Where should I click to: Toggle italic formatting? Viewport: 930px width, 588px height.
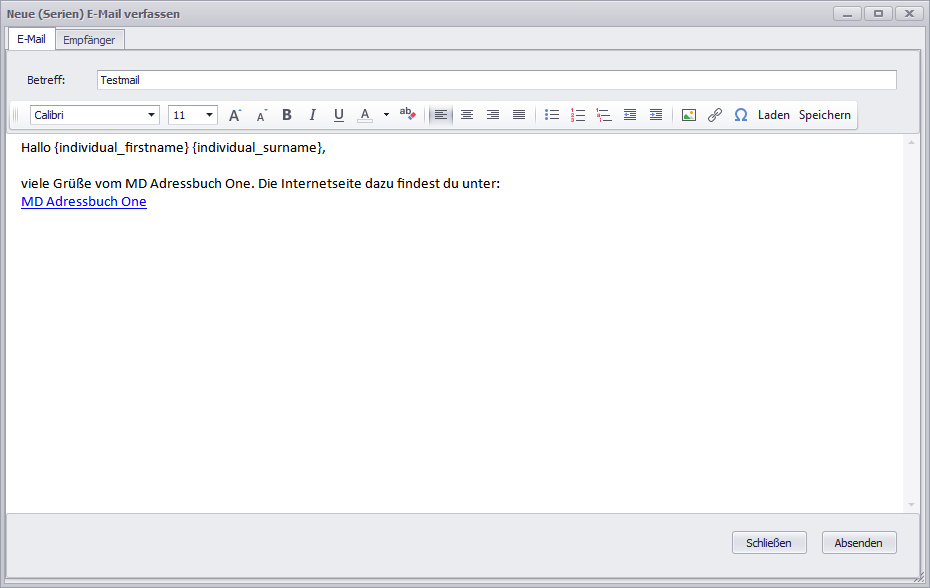click(313, 115)
